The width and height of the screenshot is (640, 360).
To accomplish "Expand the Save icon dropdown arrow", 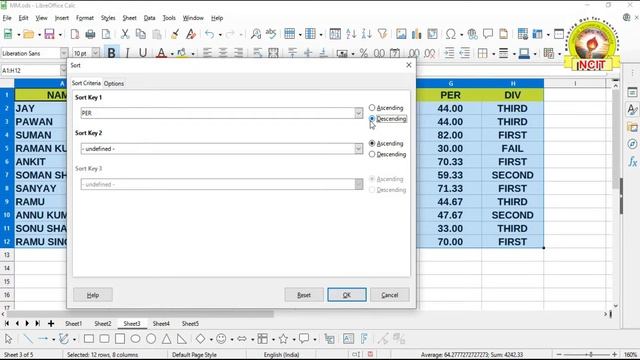I will [60, 34].
